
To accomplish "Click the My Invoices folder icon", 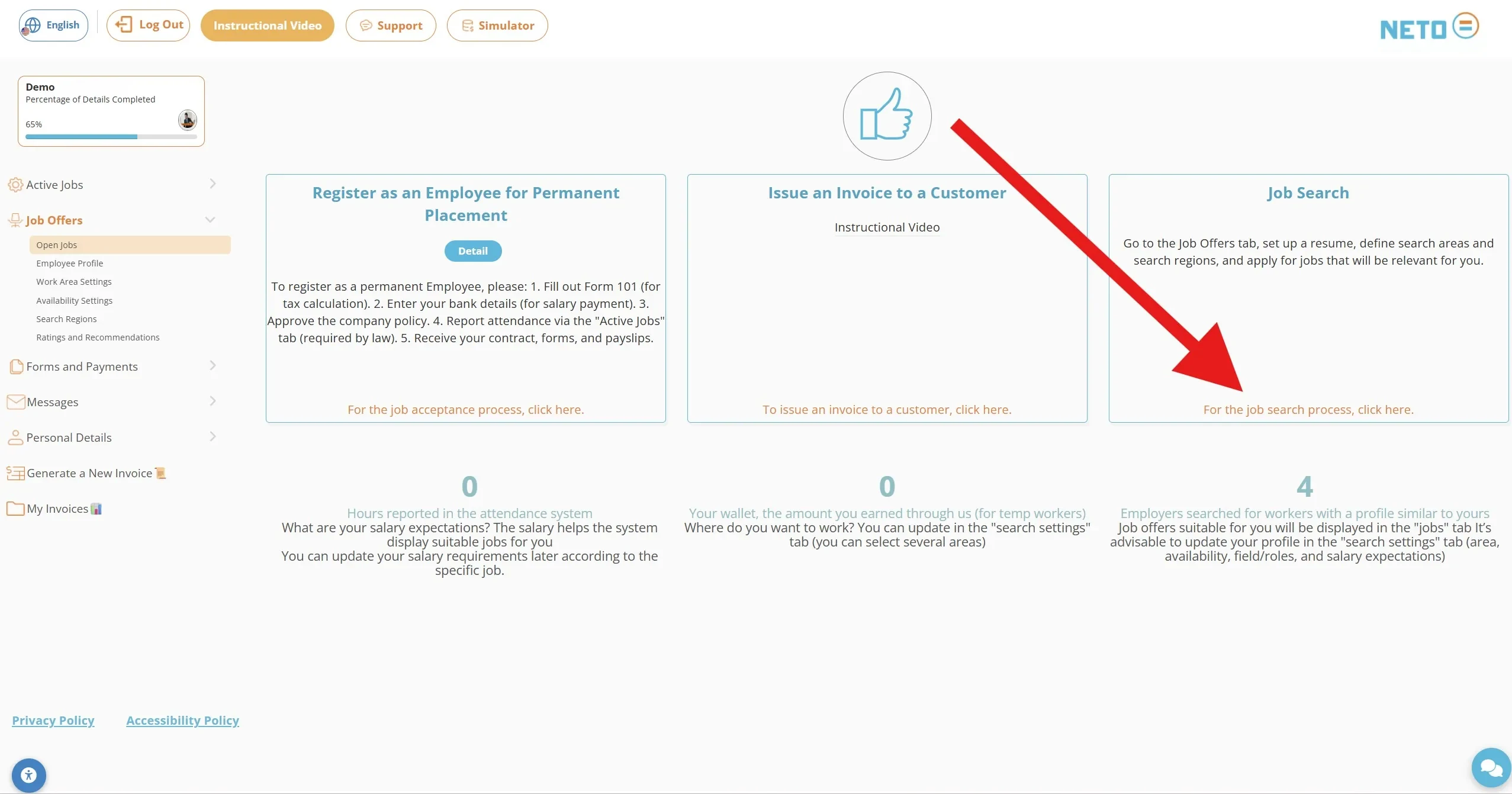I will (x=15, y=509).
